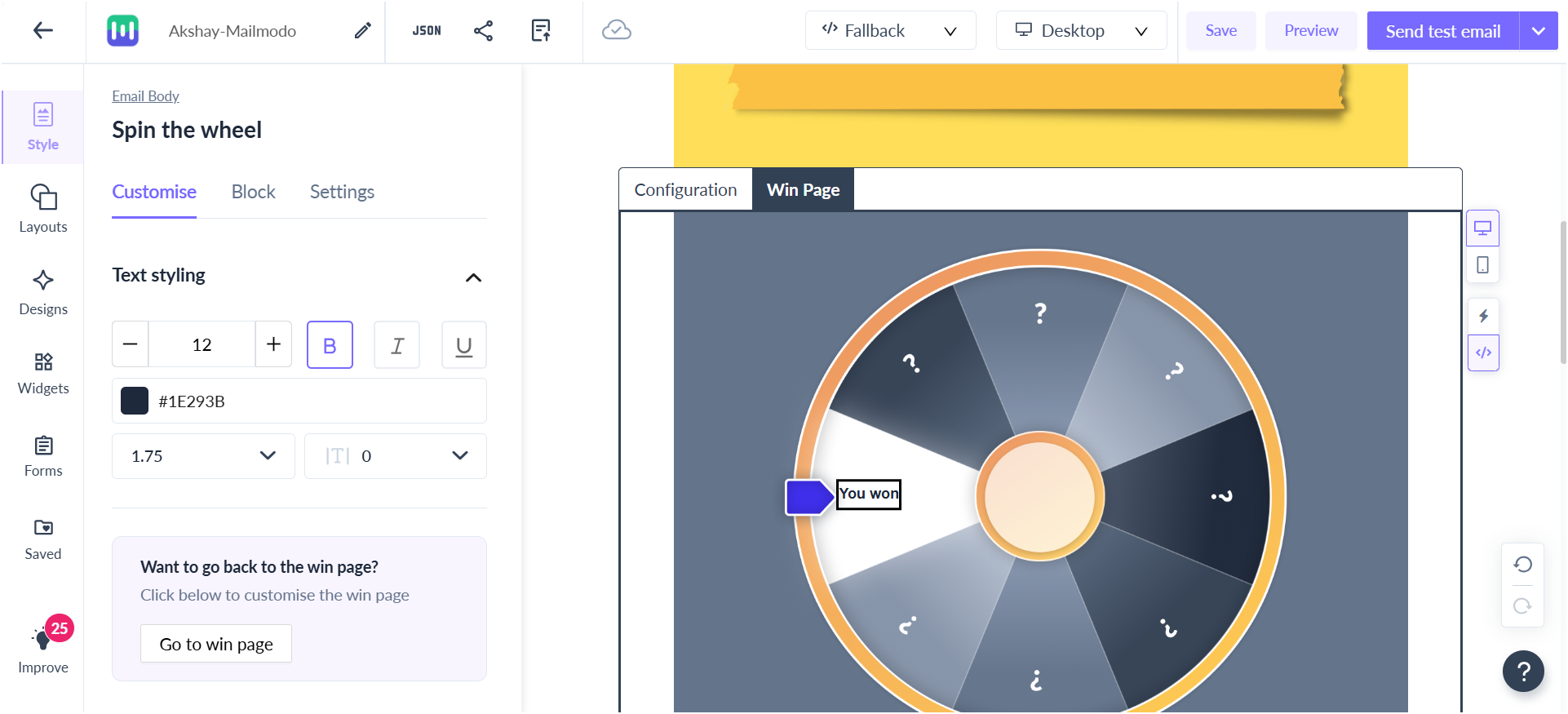Click the code fallback view icon
This screenshot has height=714, width=1568.
point(1483,353)
